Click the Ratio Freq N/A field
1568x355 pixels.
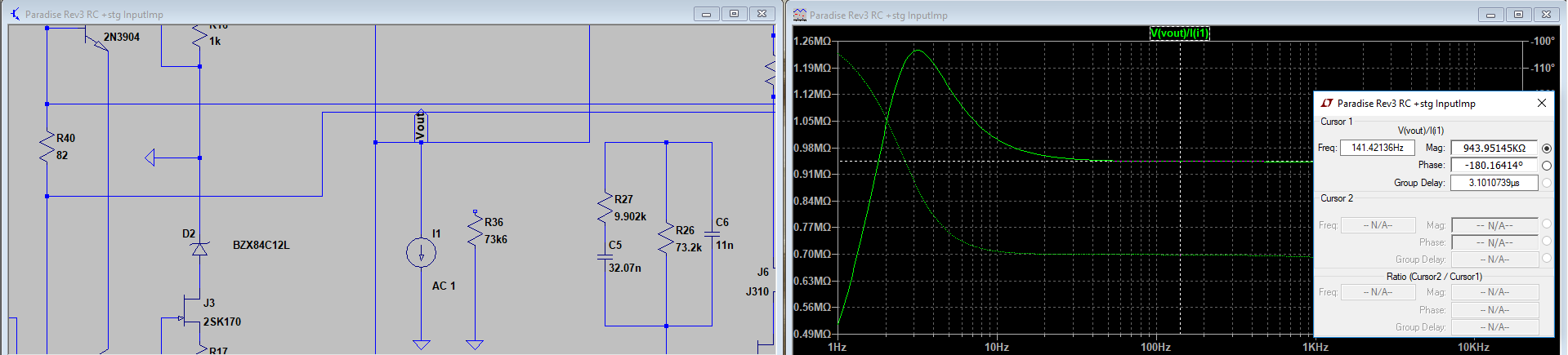coord(1378,292)
